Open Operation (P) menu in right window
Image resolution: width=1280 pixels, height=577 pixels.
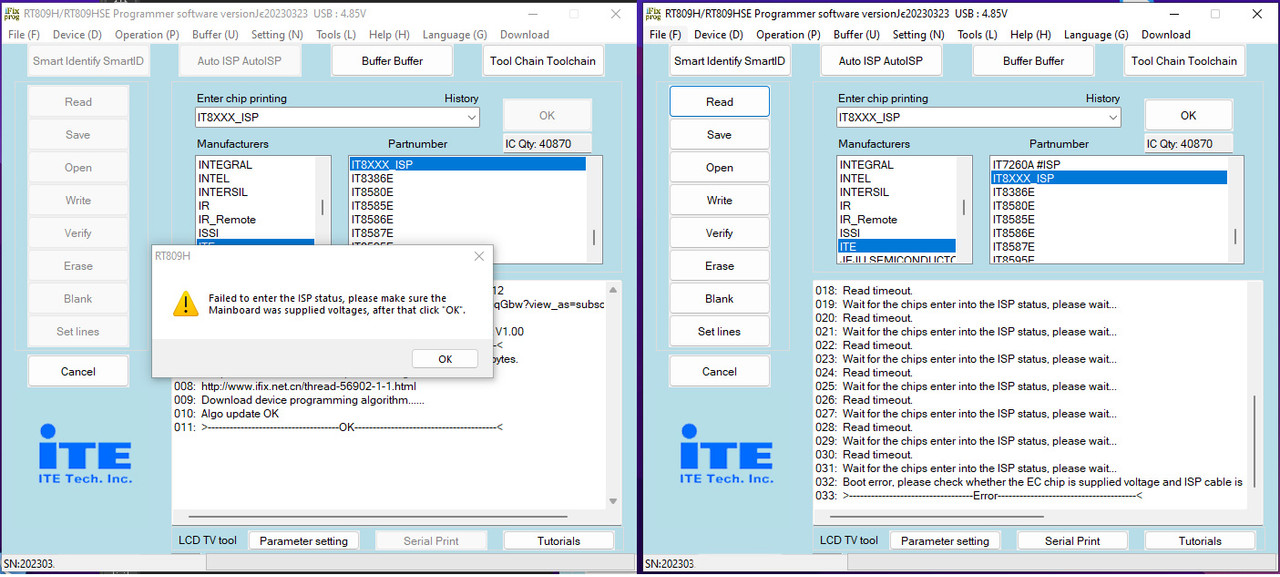(788, 34)
